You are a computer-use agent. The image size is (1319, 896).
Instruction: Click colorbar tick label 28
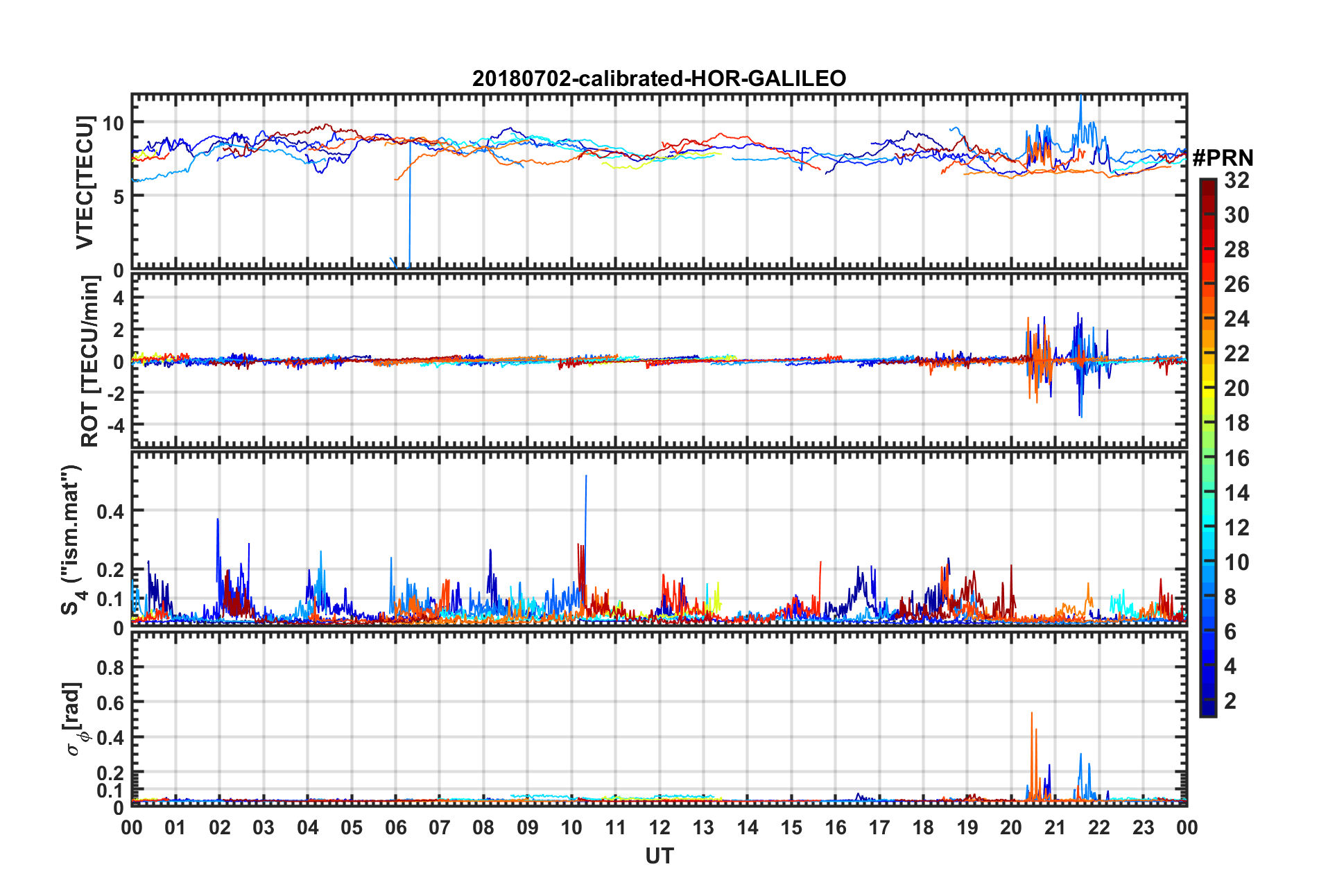[x=1236, y=250]
